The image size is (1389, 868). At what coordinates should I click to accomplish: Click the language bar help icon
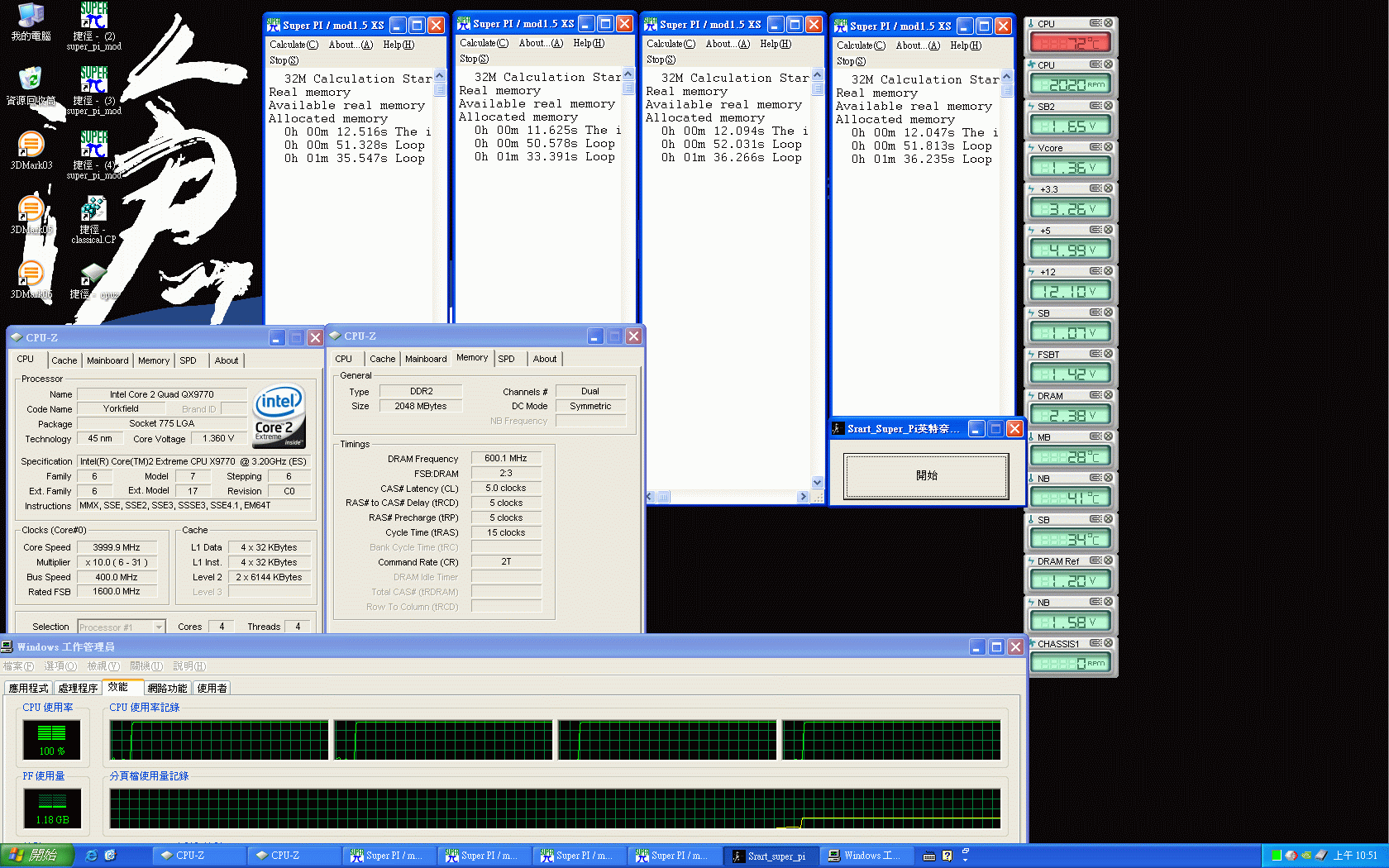click(x=947, y=856)
